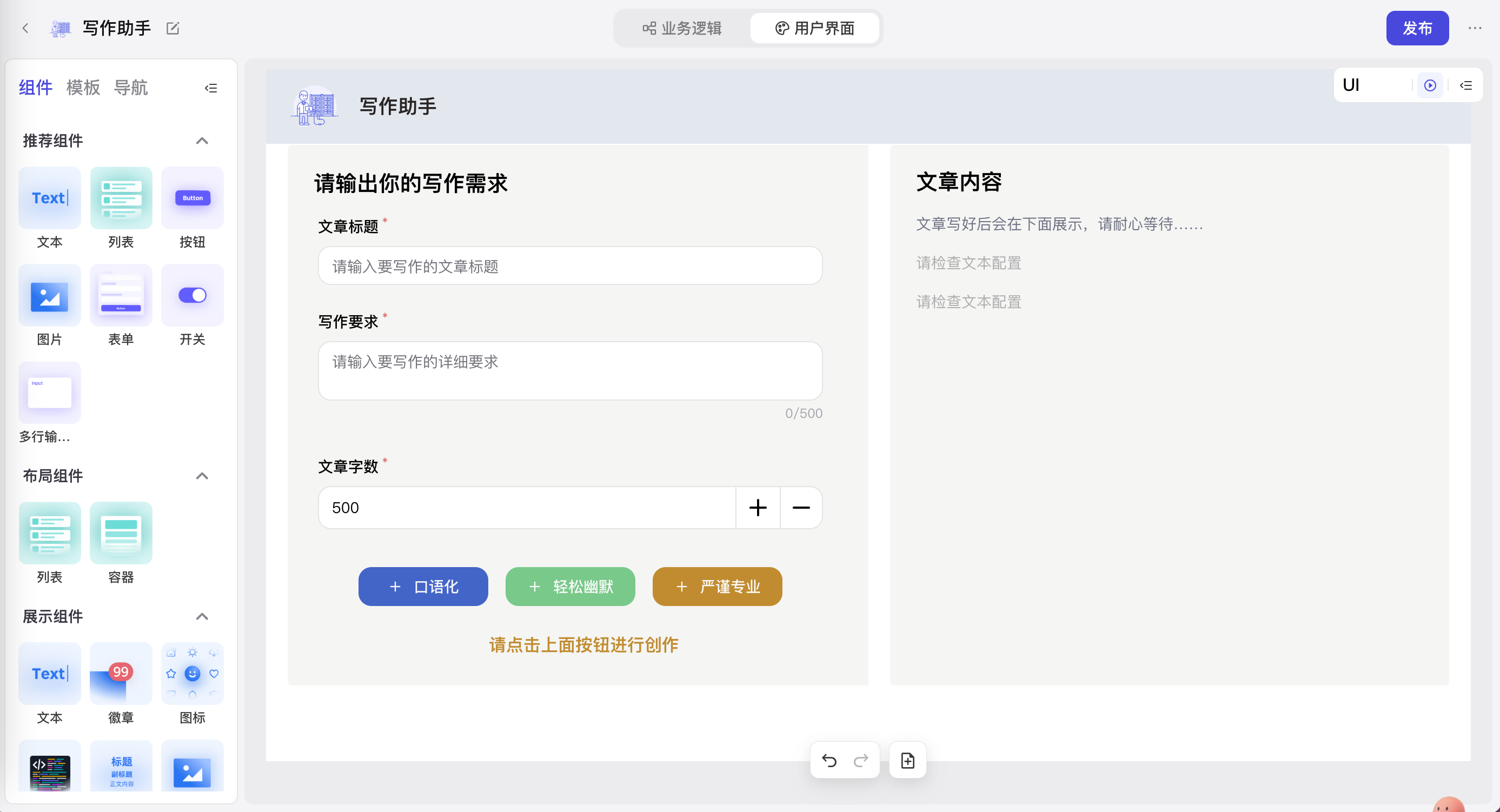The width and height of the screenshot is (1500, 812).
Task: Collapse the 展示组件 section
Action: click(202, 616)
